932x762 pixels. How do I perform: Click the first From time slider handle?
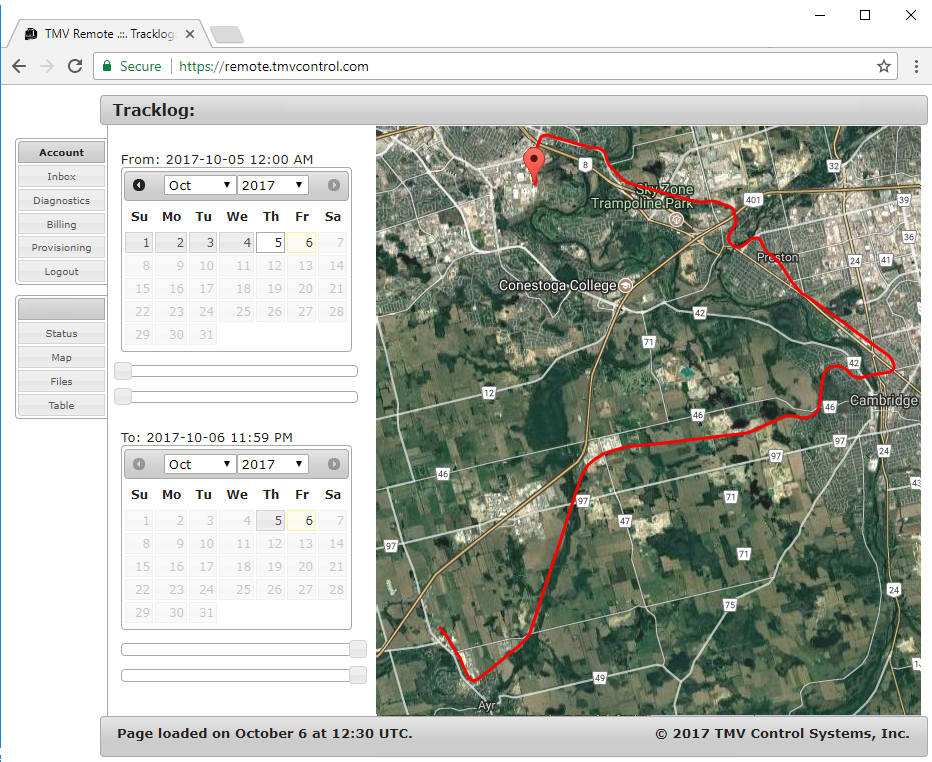click(123, 371)
